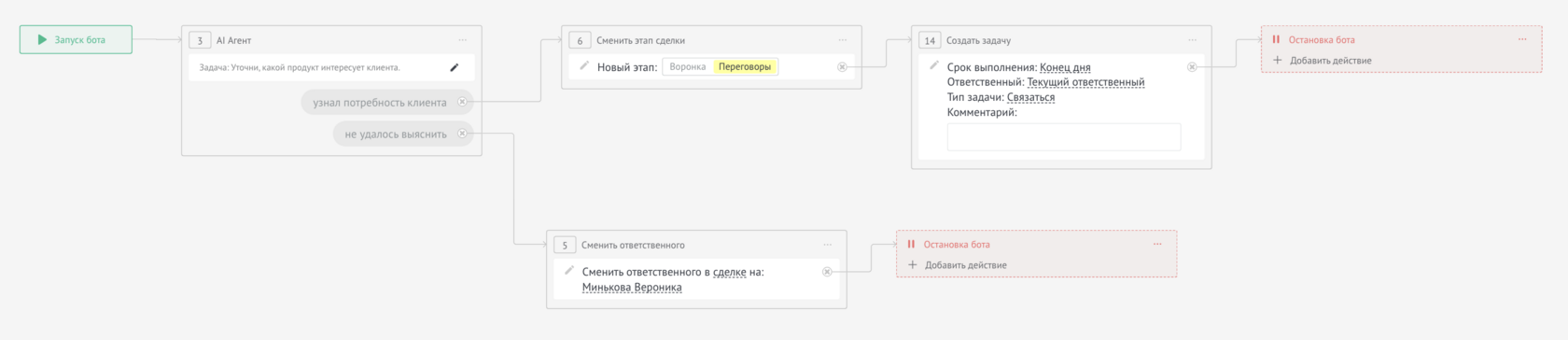Click 'Добавить действие' in the top-right stop block
1568x340 pixels.
point(1323,61)
